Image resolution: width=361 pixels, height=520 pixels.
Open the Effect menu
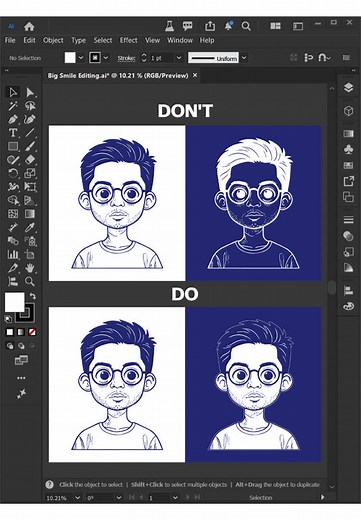tap(129, 40)
